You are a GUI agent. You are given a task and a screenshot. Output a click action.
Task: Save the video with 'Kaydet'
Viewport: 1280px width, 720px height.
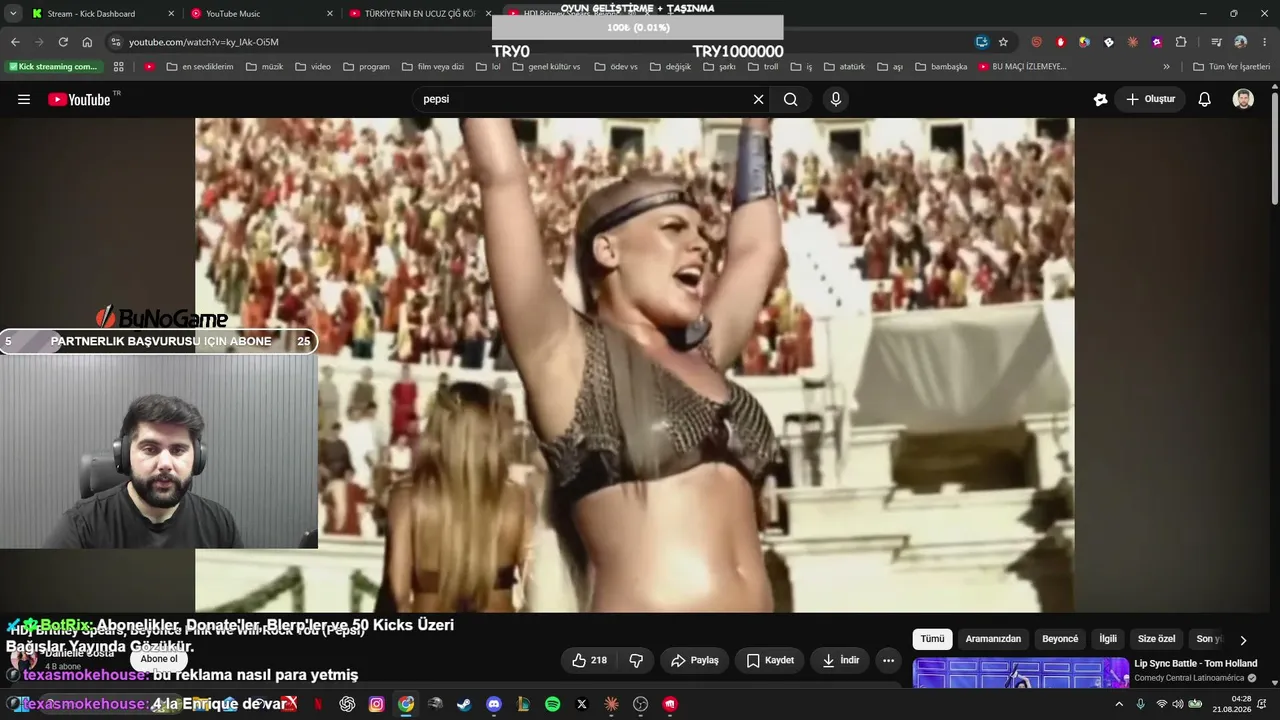click(771, 660)
